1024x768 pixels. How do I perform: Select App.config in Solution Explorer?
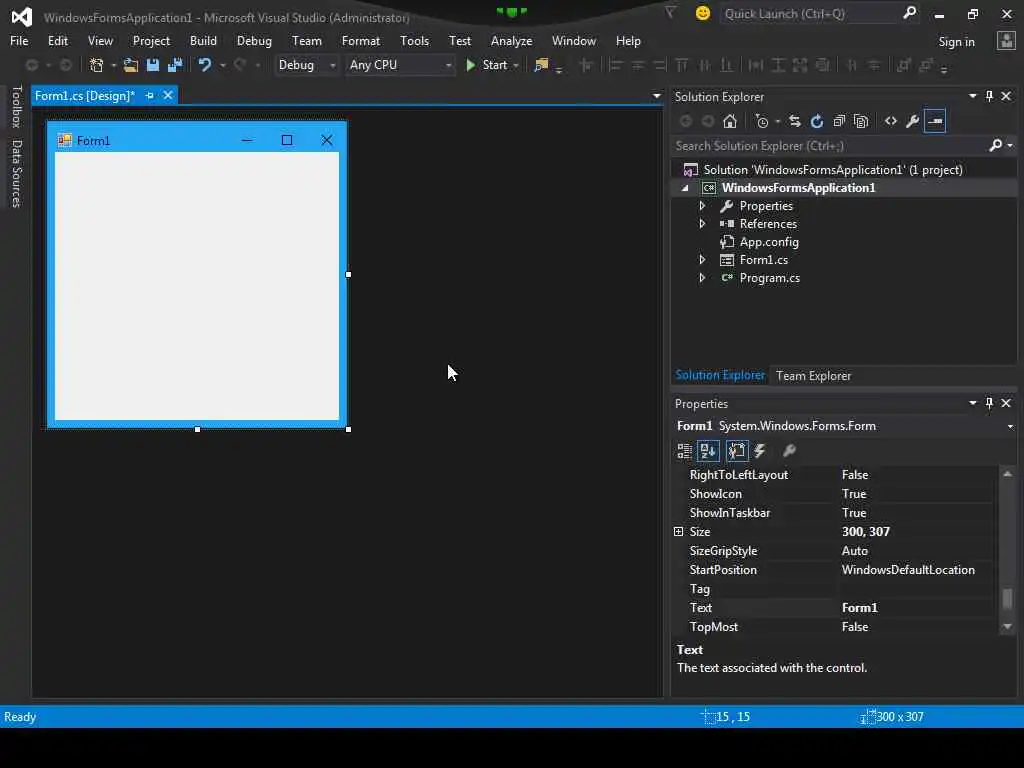[769, 242]
